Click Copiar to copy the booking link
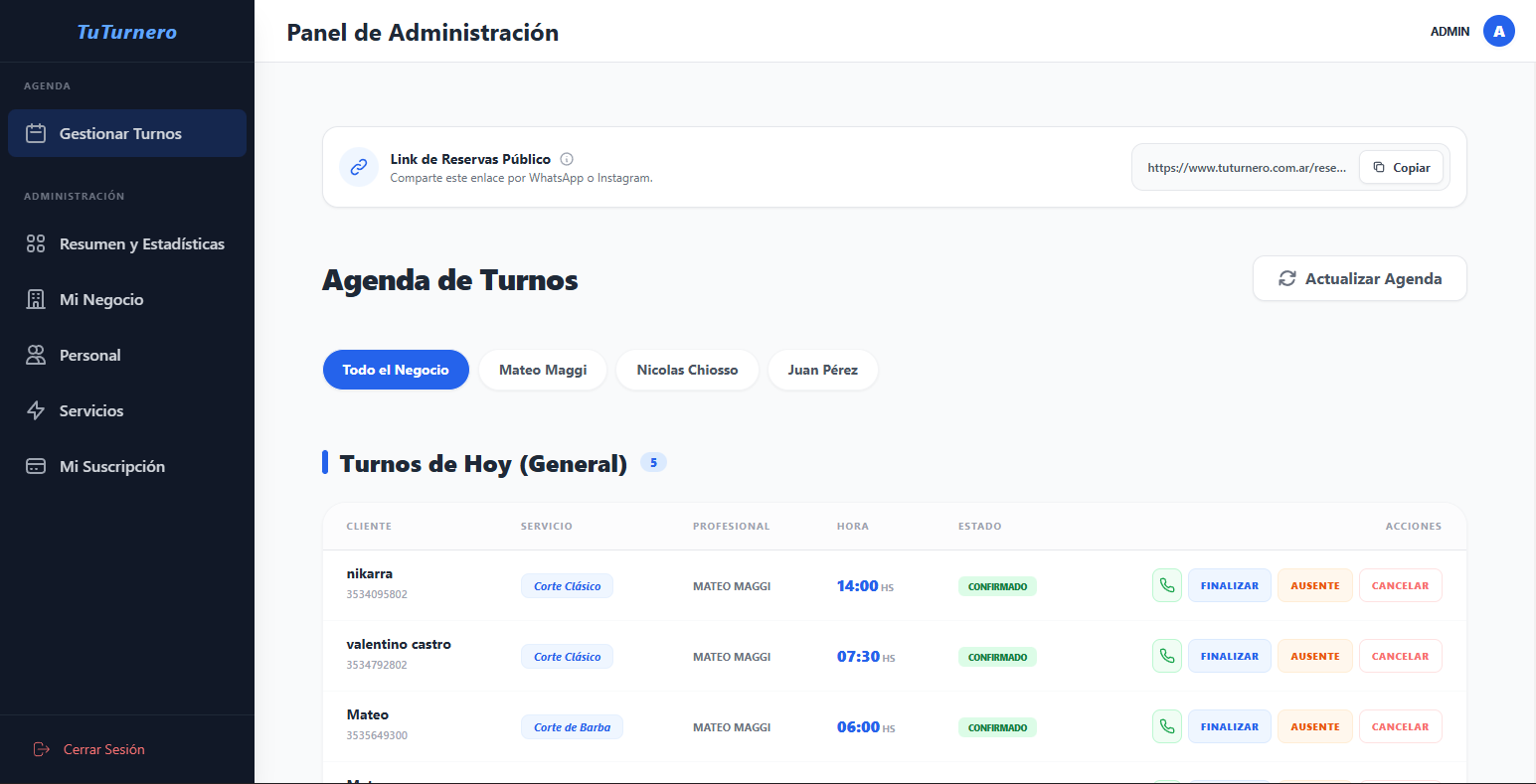 (x=1401, y=167)
